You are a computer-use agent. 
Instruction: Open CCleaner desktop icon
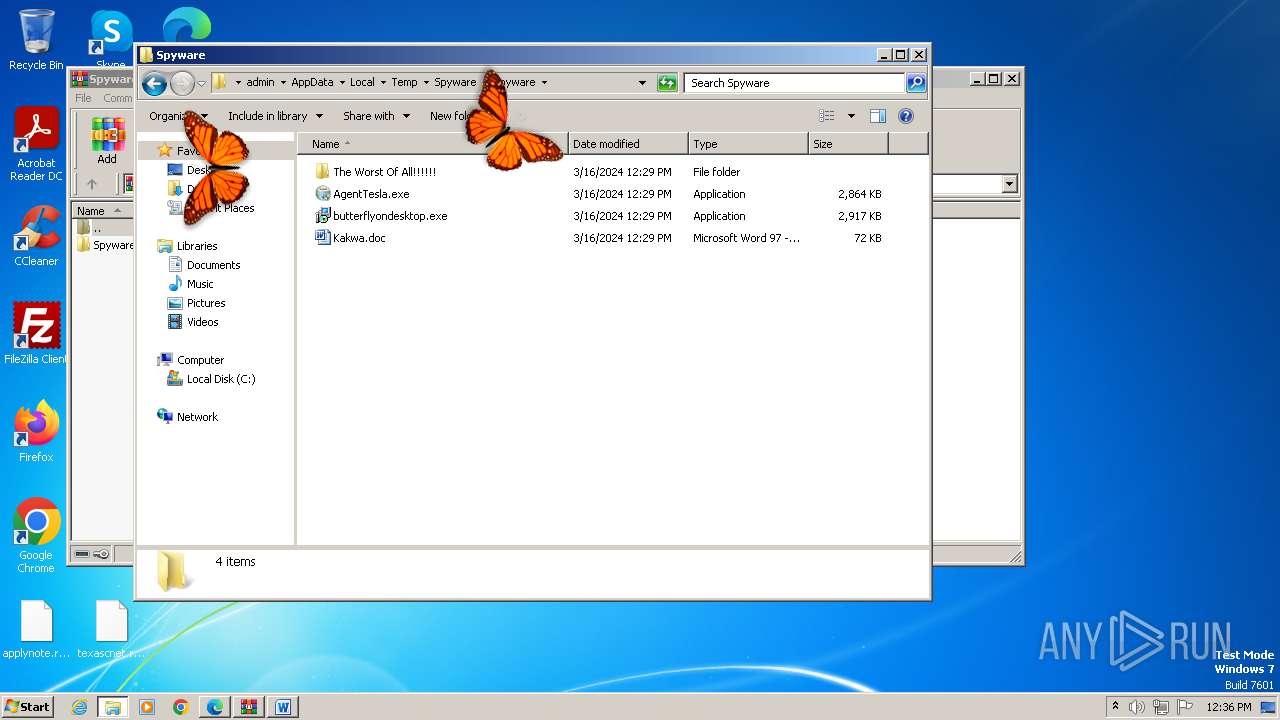pyautogui.click(x=36, y=236)
